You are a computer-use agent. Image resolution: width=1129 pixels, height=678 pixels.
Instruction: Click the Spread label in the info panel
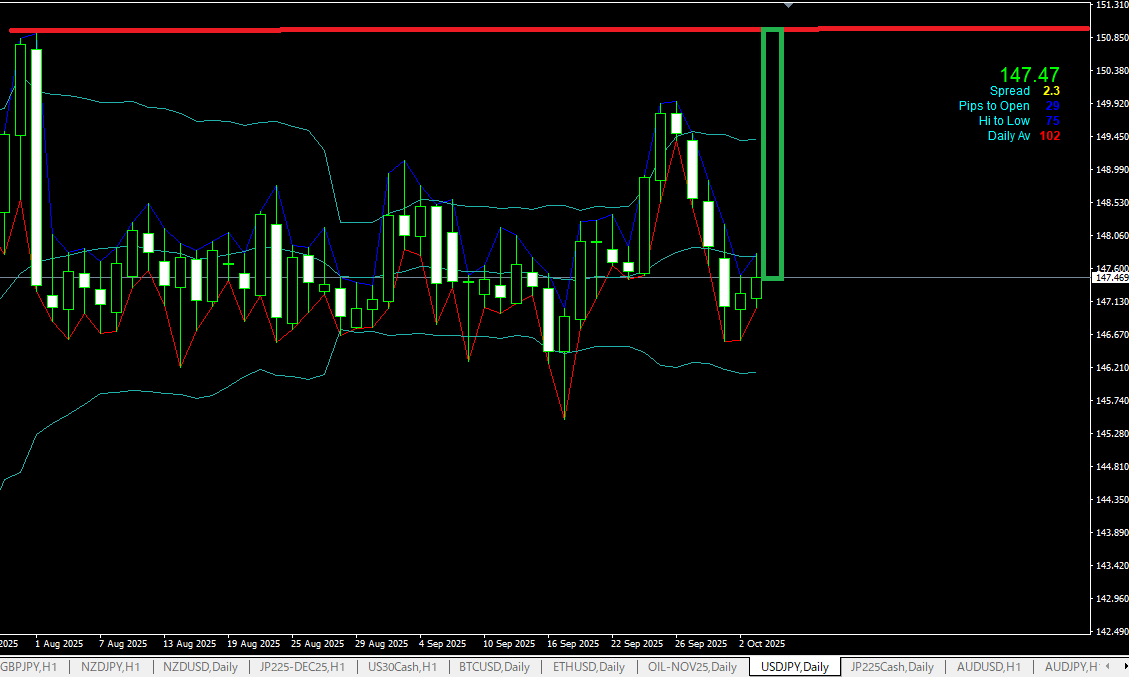pyautogui.click(x=1009, y=91)
